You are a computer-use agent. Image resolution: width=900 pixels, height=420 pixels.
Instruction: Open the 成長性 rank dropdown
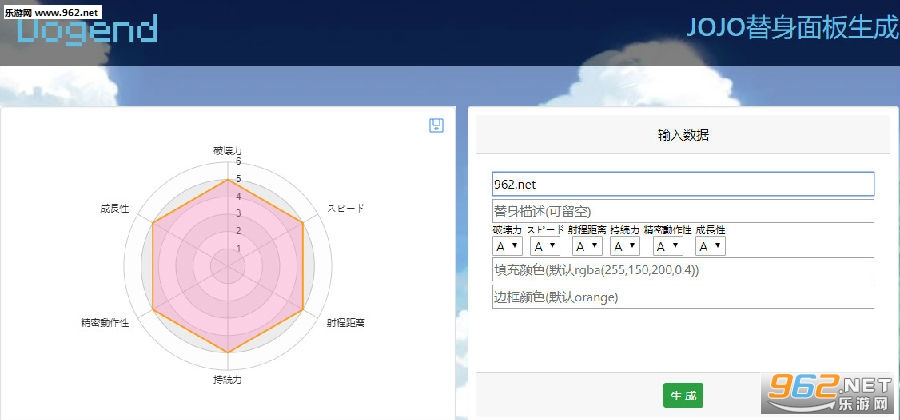tap(711, 246)
